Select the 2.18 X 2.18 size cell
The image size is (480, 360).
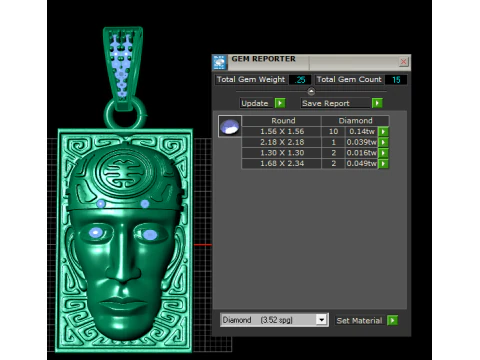click(x=282, y=142)
